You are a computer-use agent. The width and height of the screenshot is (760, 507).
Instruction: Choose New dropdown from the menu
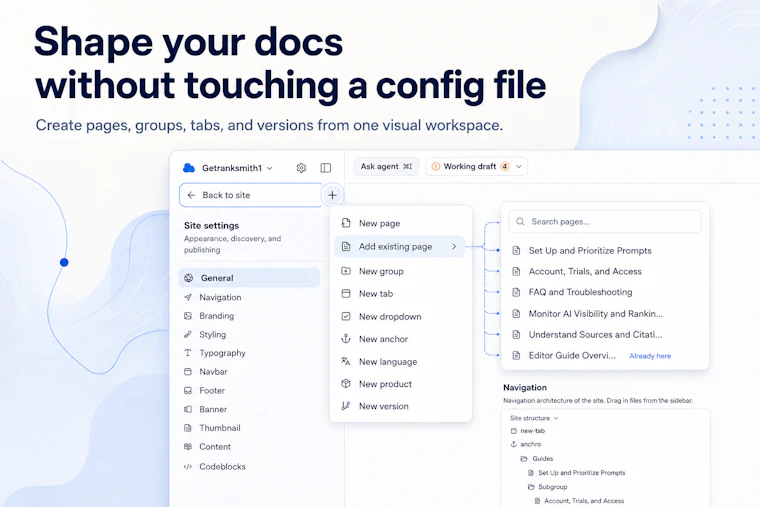coord(400,317)
